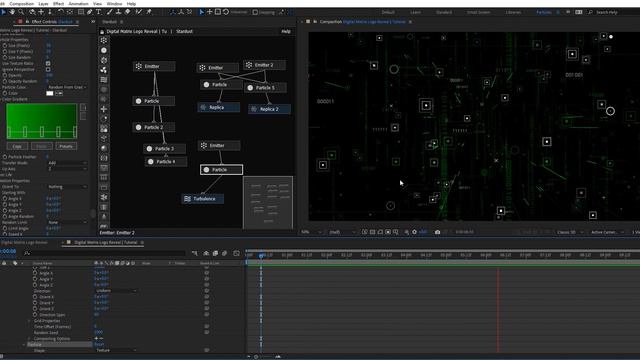Select the Eraser tool

point(128,12)
